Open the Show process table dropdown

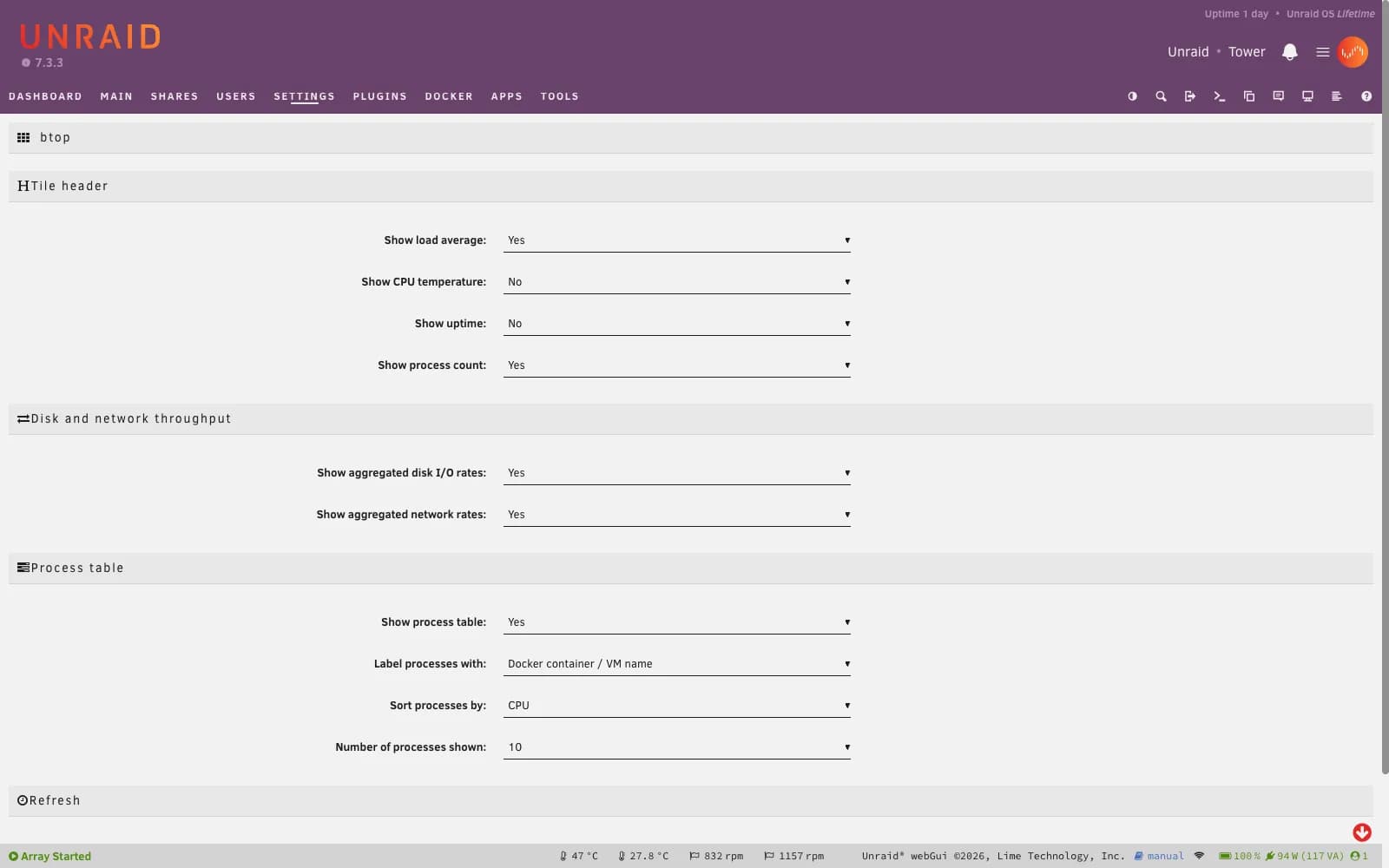pos(677,622)
